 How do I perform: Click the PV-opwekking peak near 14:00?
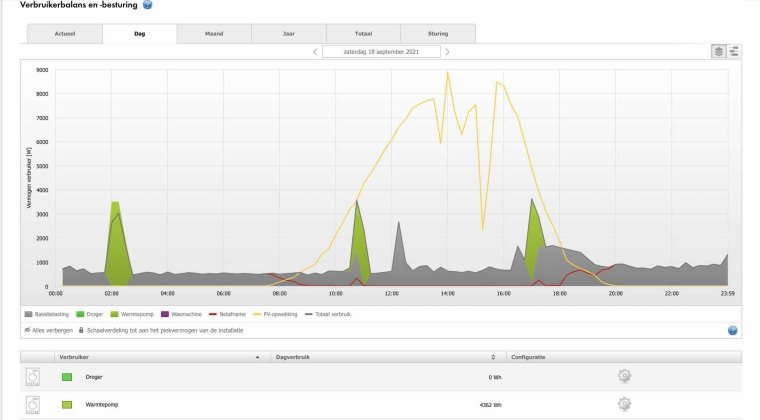(447, 73)
